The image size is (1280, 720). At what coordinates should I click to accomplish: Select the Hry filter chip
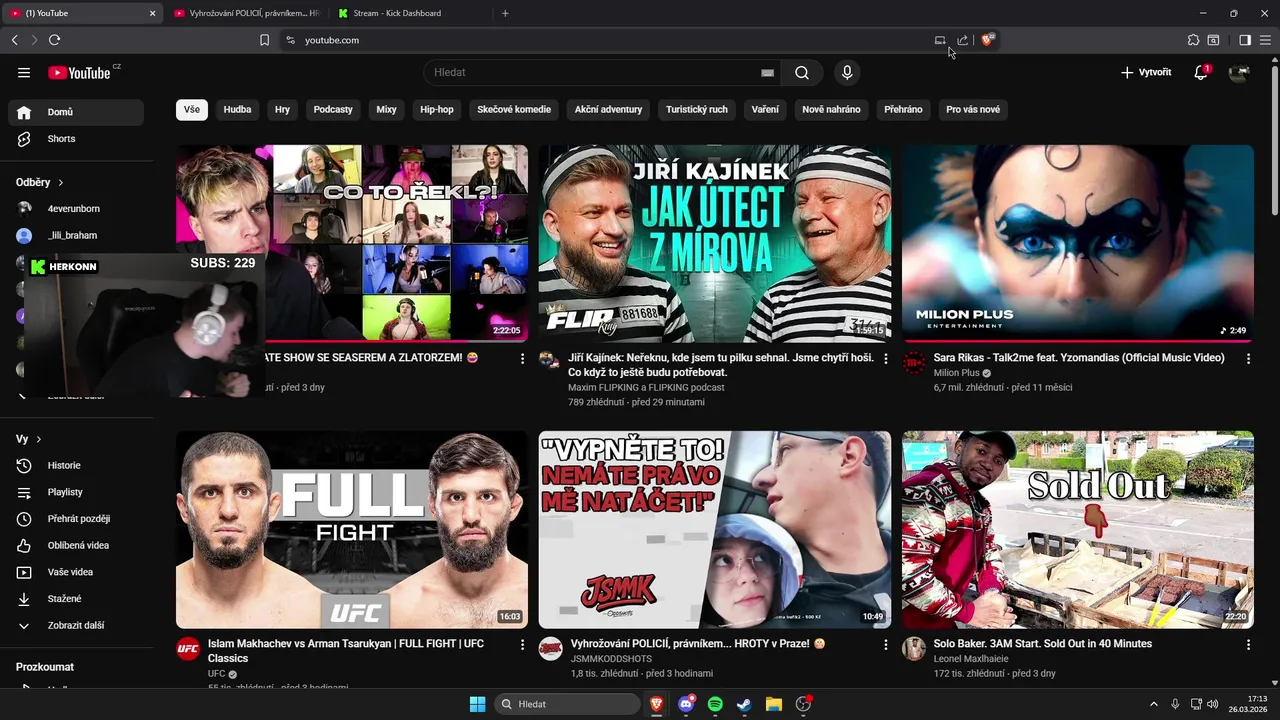(x=283, y=109)
